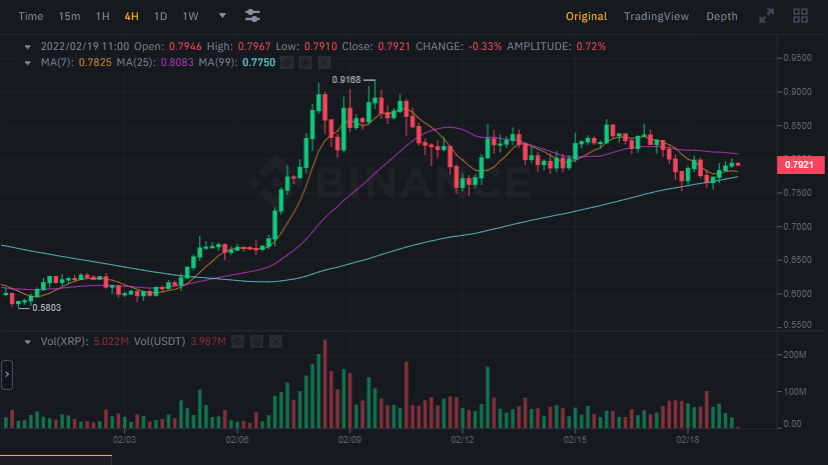Open more time intervals dropdown

click(x=222, y=16)
